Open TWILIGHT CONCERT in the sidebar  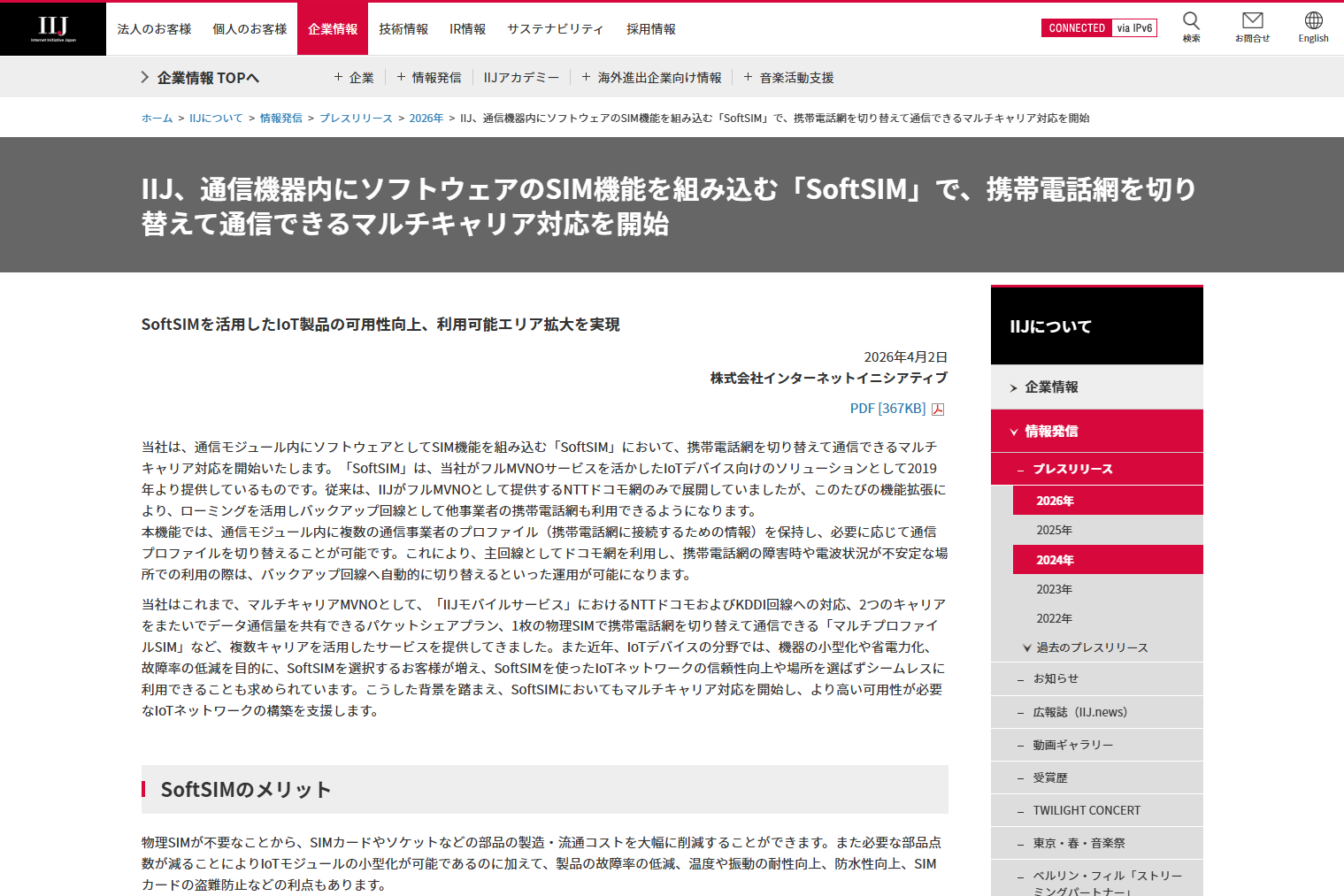click(x=1097, y=810)
